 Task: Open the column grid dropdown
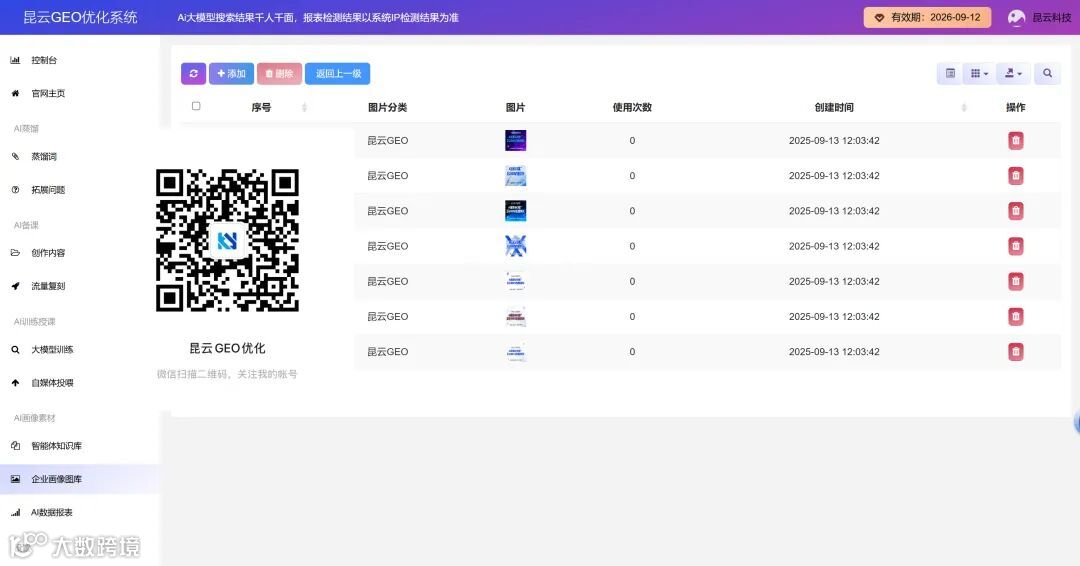point(979,74)
